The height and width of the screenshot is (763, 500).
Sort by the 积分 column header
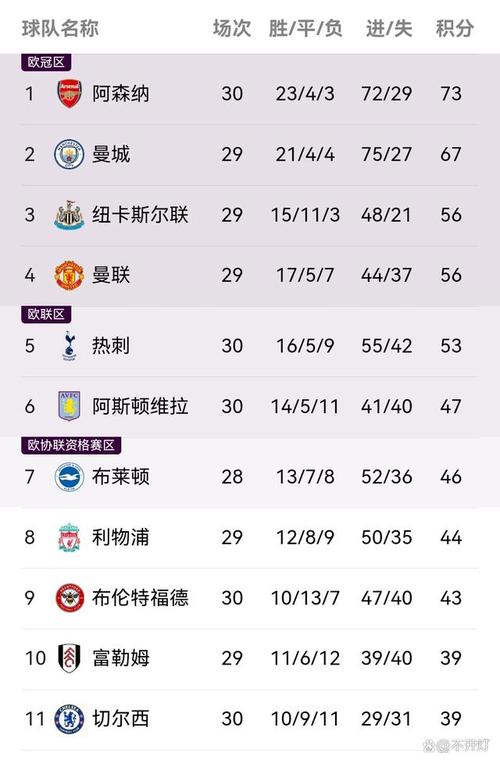click(454, 28)
